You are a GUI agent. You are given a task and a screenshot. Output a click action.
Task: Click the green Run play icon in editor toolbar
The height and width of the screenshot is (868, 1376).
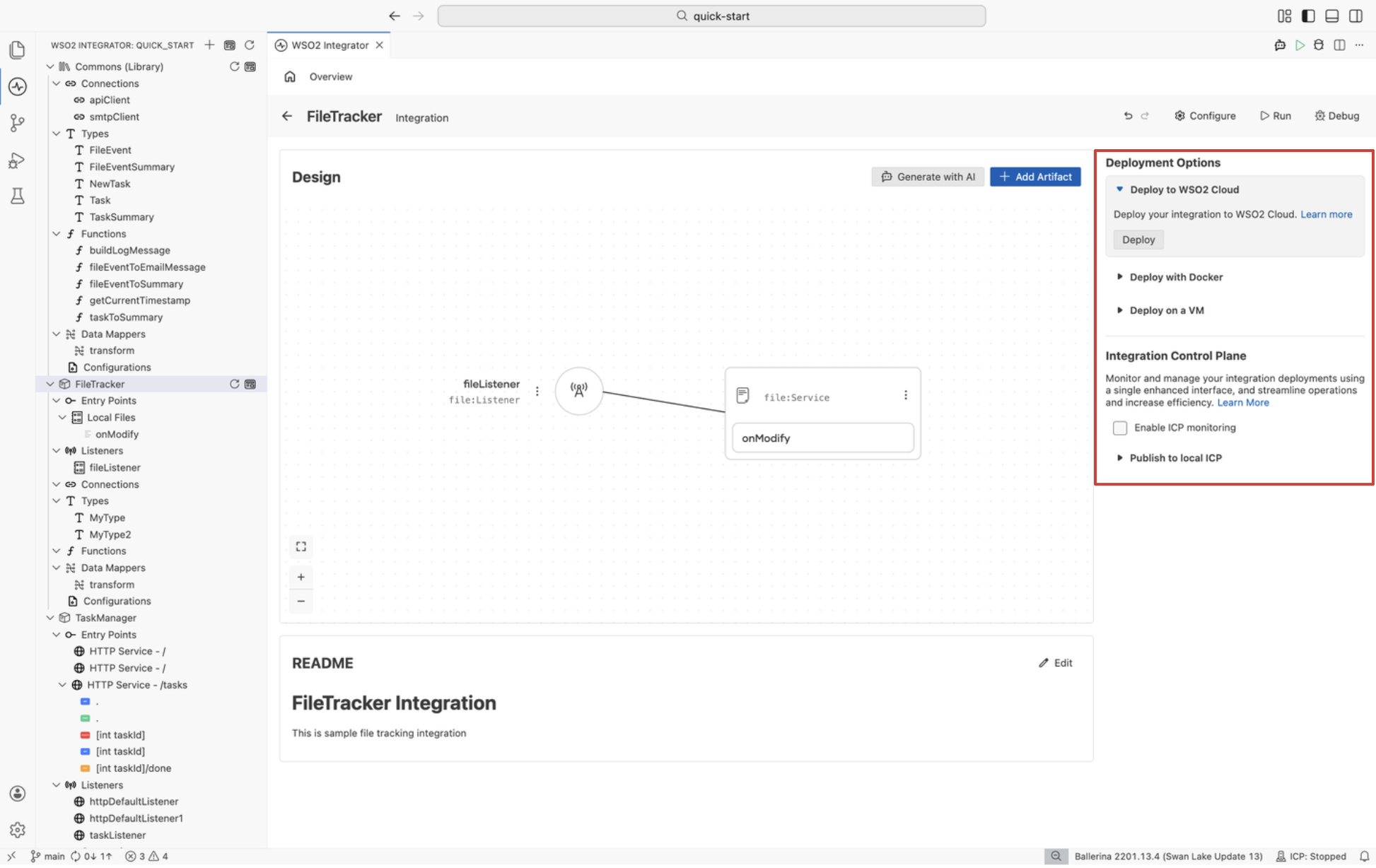point(1300,45)
